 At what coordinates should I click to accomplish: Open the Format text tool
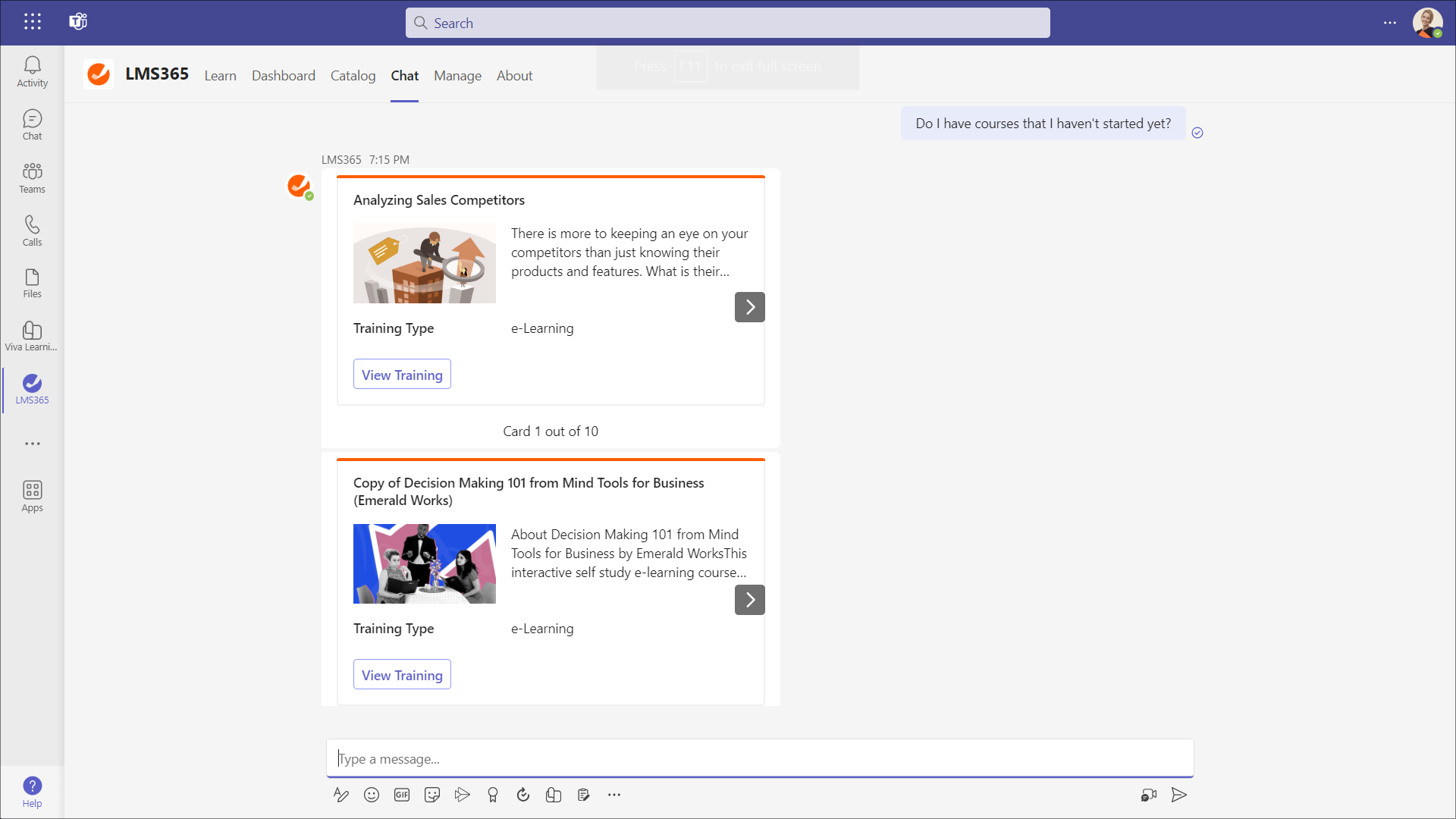[x=341, y=795]
